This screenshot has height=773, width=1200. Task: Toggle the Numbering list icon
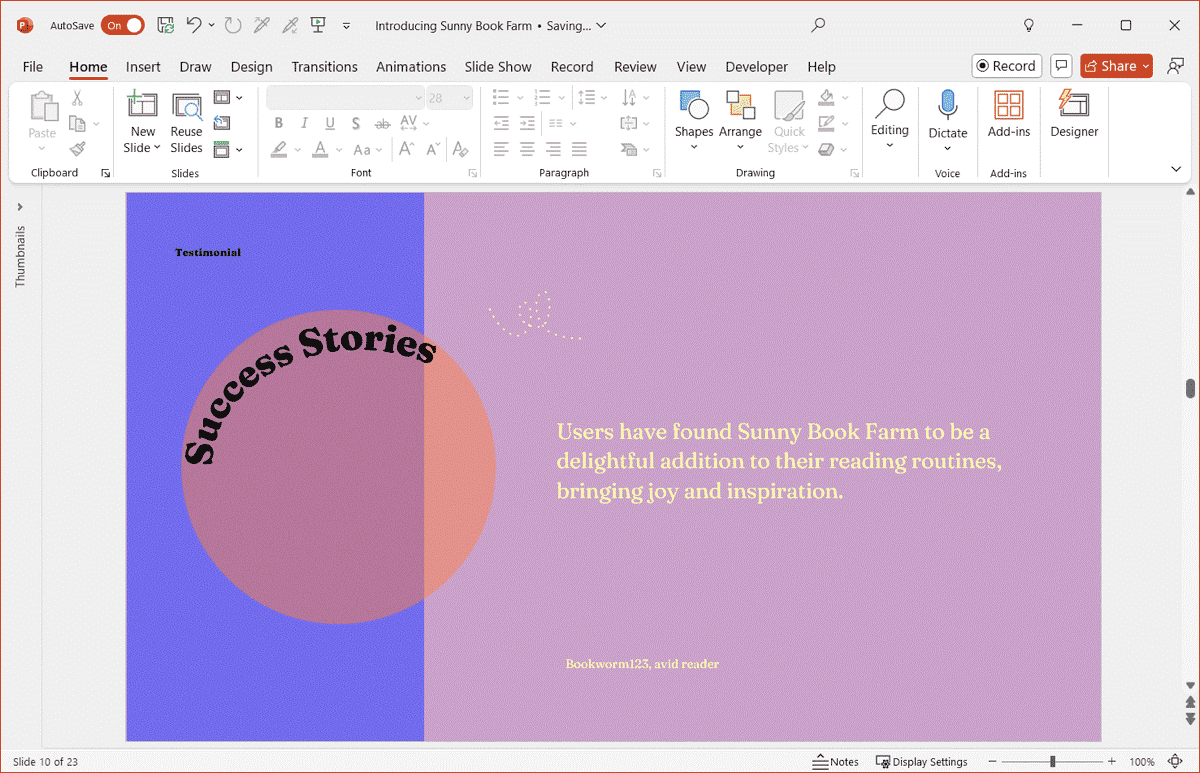[542, 98]
